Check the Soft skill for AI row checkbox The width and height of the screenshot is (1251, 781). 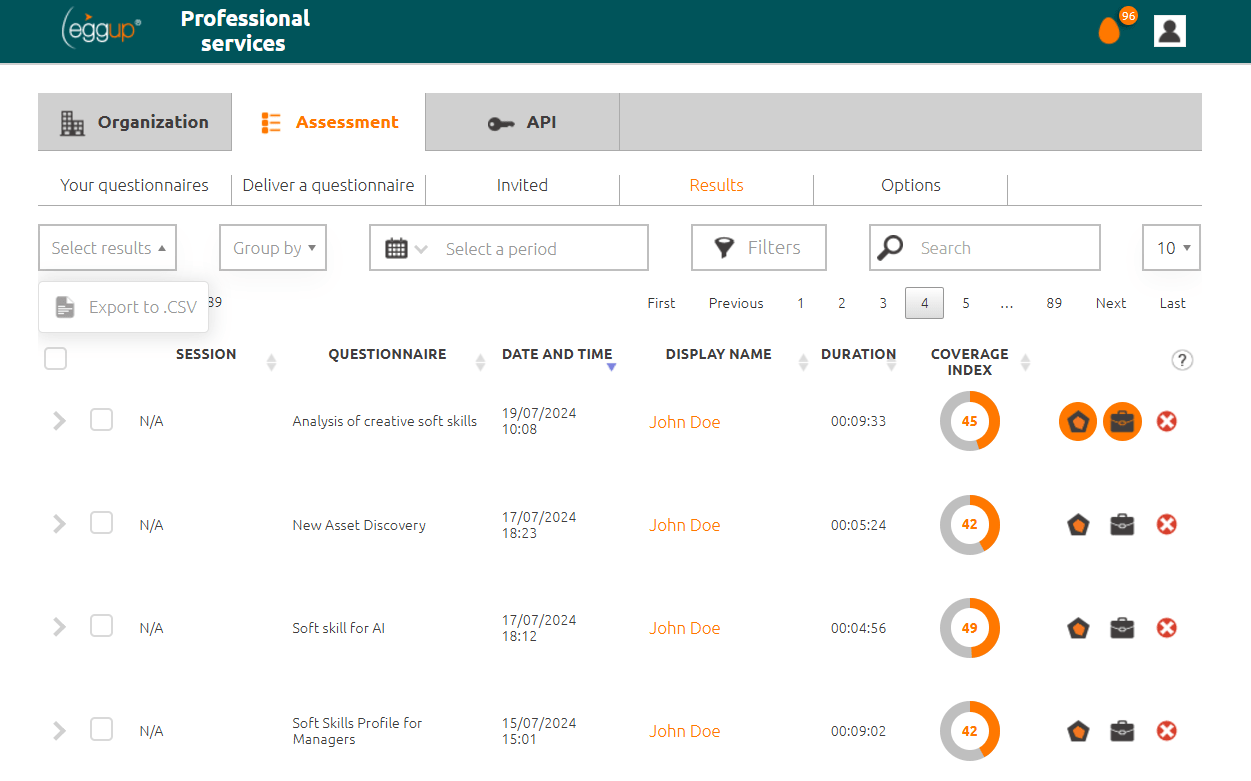coord(101,626)
